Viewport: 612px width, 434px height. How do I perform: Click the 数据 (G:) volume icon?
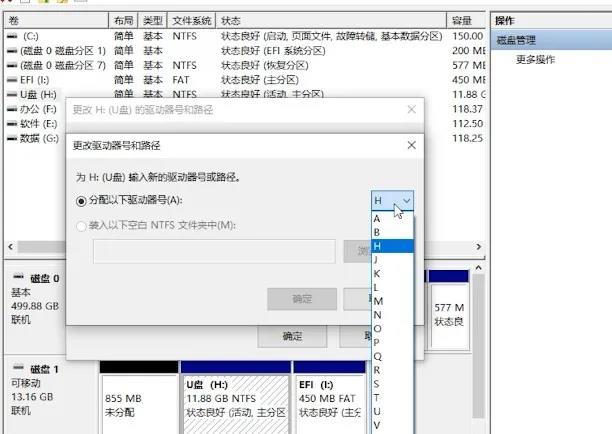pos(11,137)
